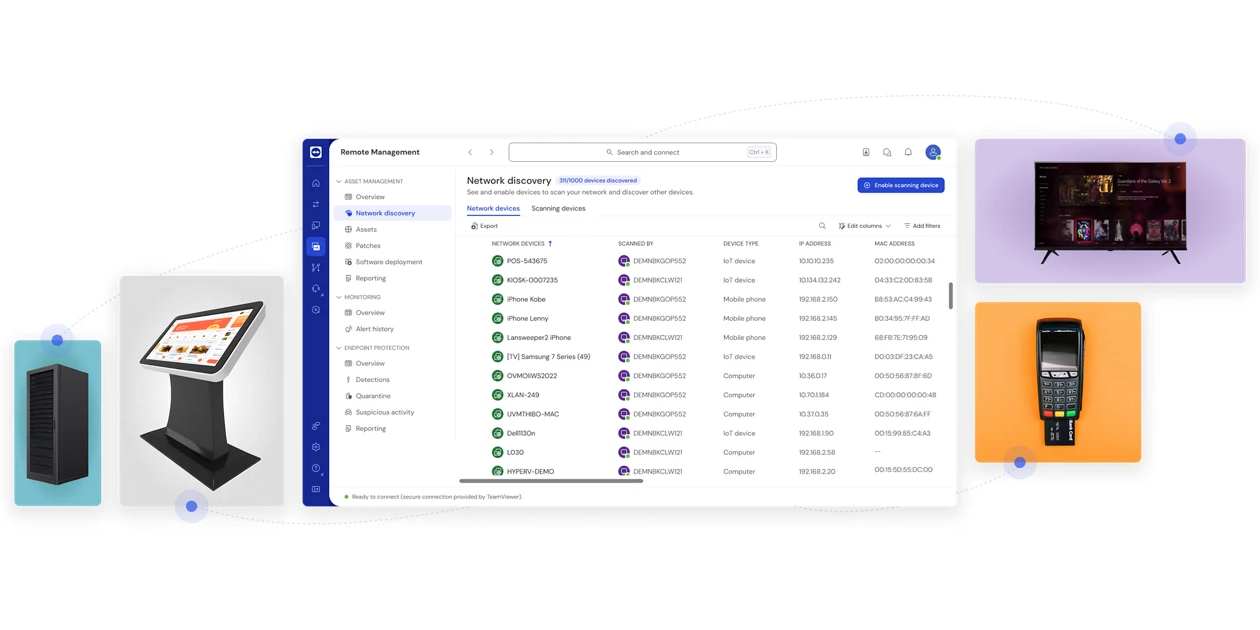1260x630 pixels.
Task: Open the remote connection arrows icon in sidebar
Action: 316,204
